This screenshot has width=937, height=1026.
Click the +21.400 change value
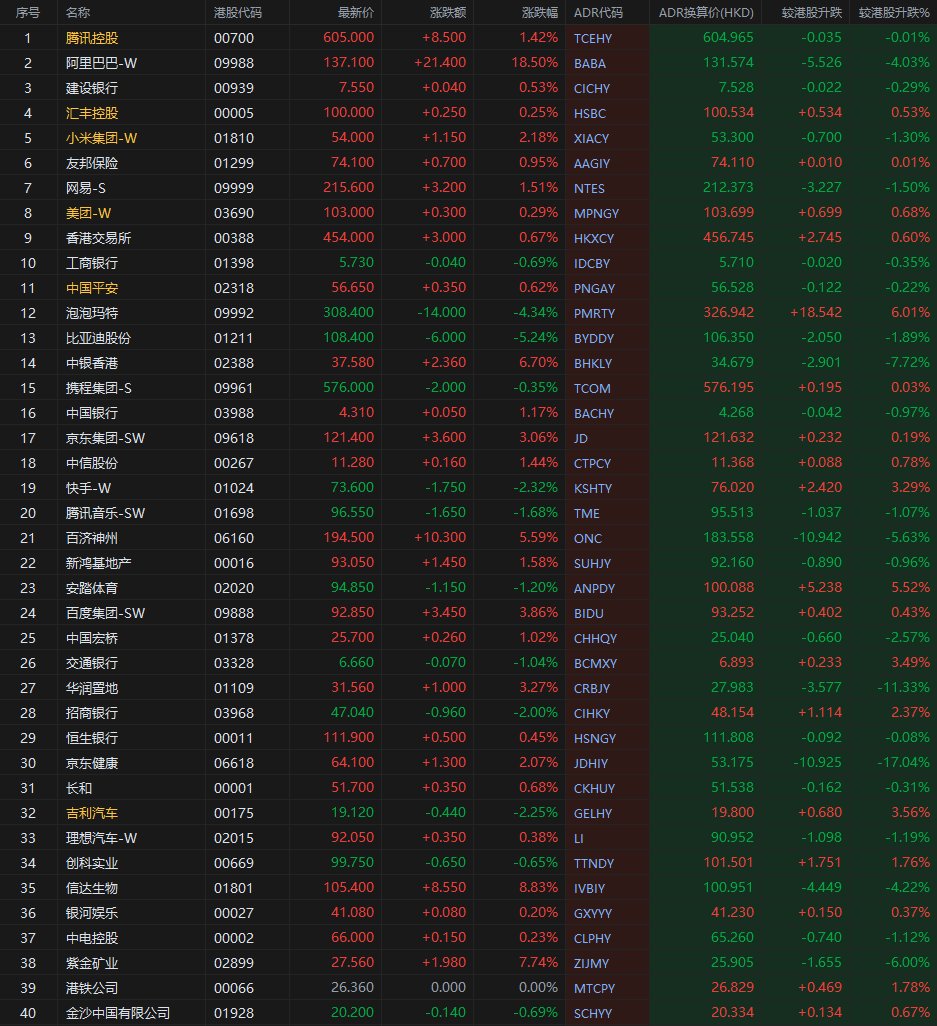[x=440, y=62]
